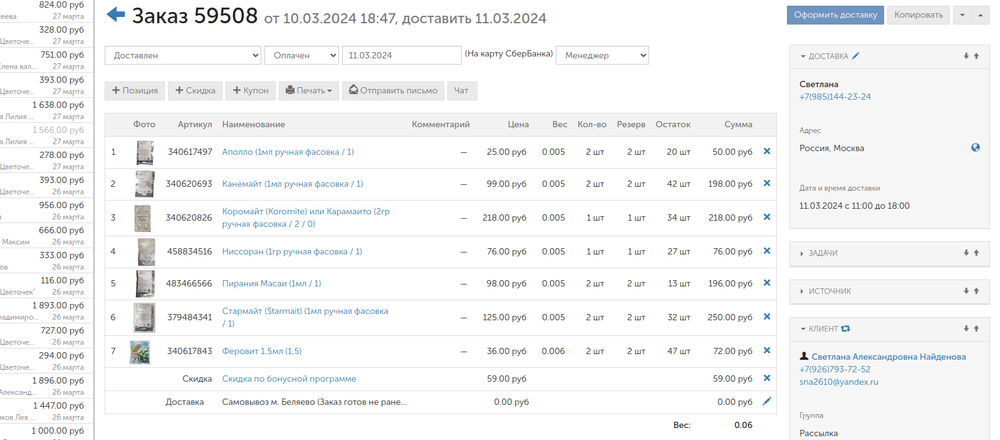This screenshot has width=1000, height=440.
Task: Open the payment status dropdown showing Оплачен
Action: click(x=301, y=56)
